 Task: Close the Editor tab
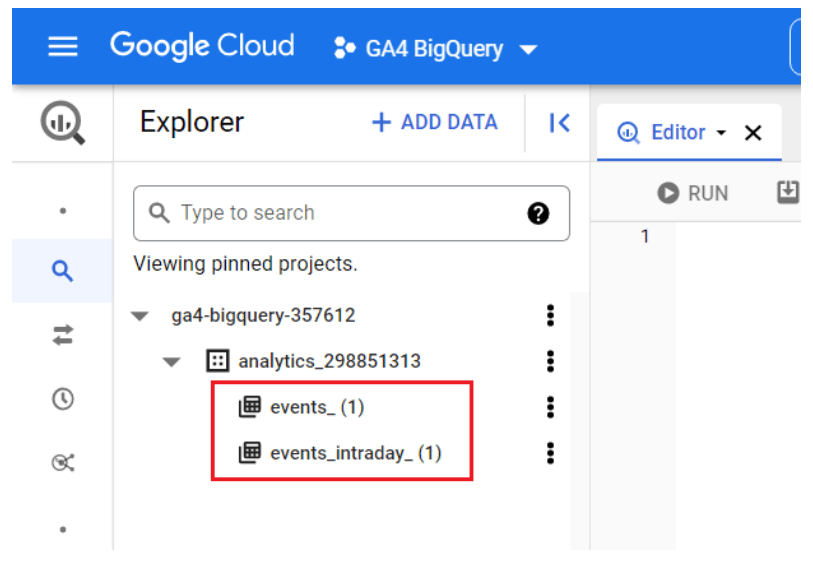[x=753, y=133]
